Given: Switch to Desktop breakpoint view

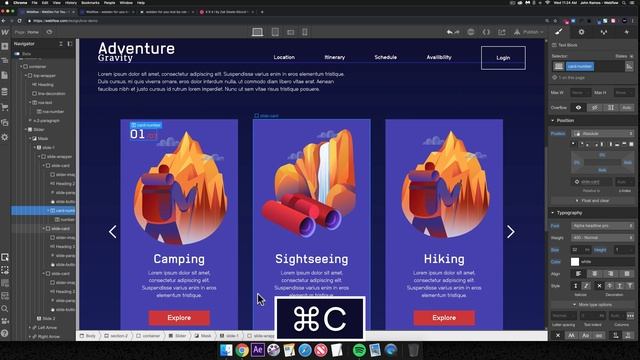Looking at the screenshot, I should [x=257, y=32].
